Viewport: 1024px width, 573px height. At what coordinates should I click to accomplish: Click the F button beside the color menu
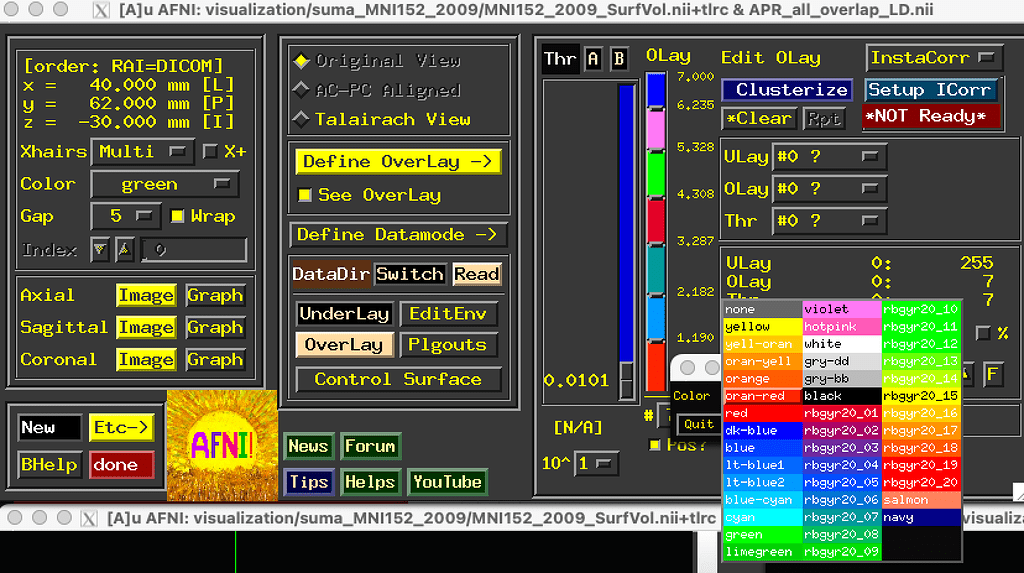point(993,374)
